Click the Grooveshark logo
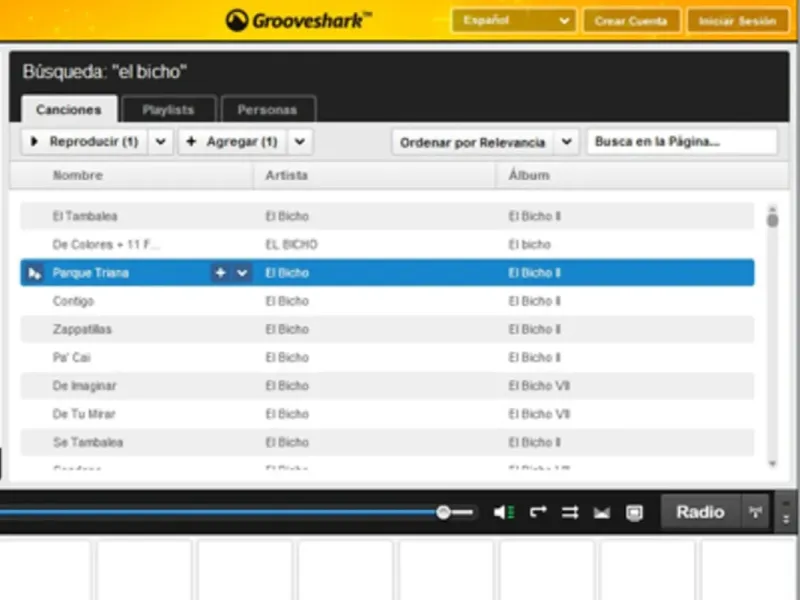800x600 pixels. tap(299, 20)
